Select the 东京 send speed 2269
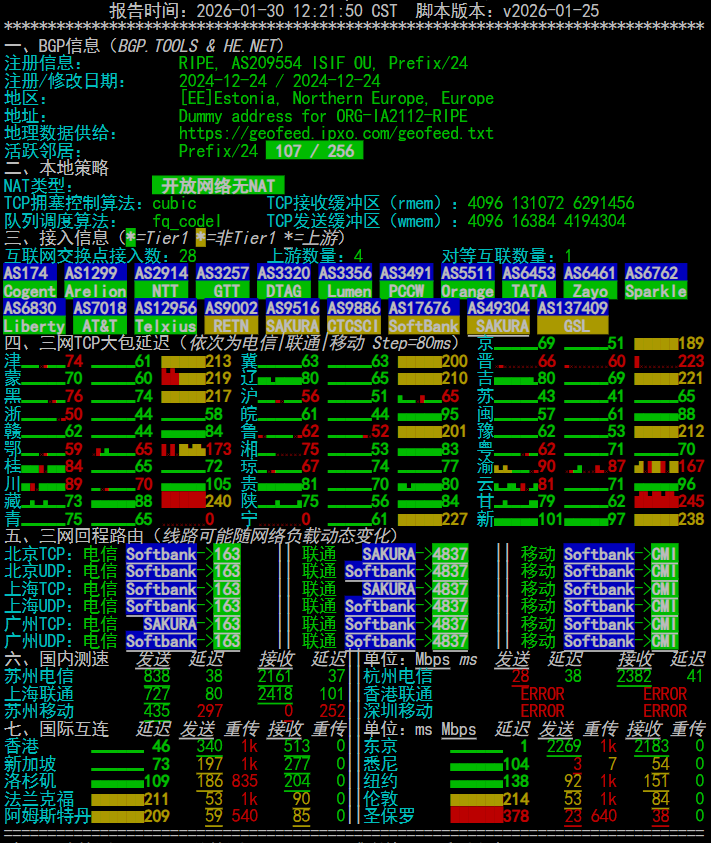The width and height of the screenshot is (711, 843). [564, 746]
